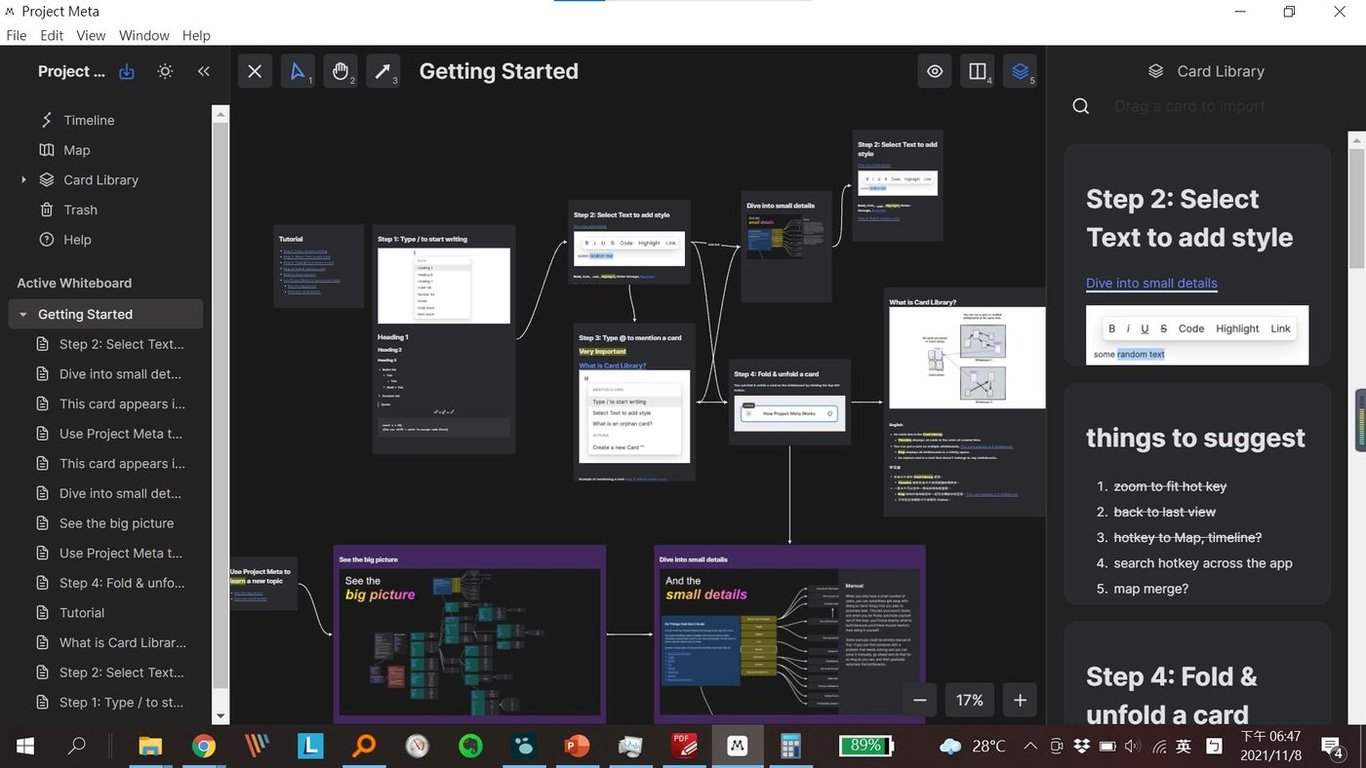The width and height of the screenshot is (1366, 768).
Task: Open PowerPoint from the taskbar
Action: (x=577, y=746)
